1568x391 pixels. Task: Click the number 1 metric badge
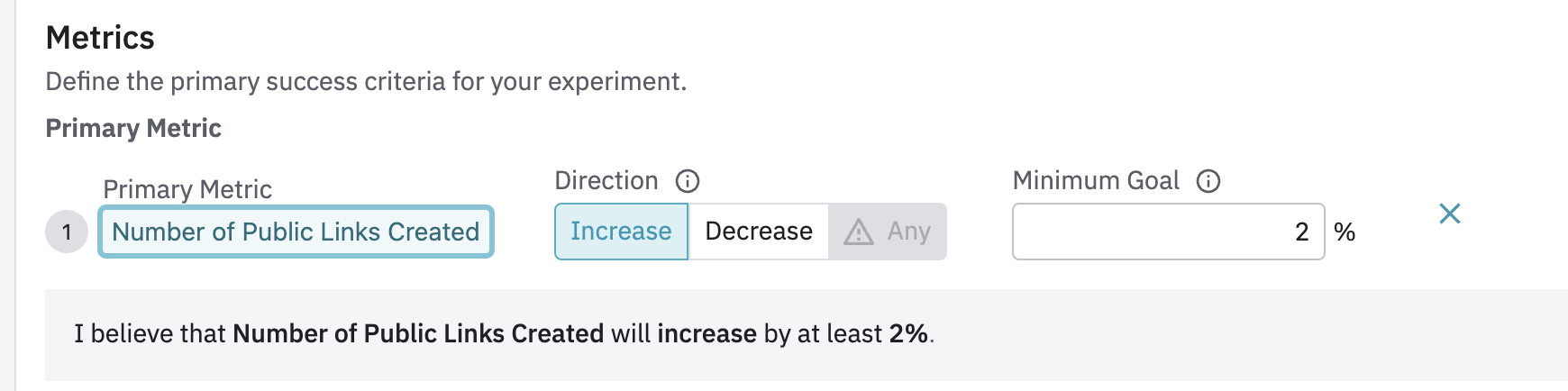[67, 232]
